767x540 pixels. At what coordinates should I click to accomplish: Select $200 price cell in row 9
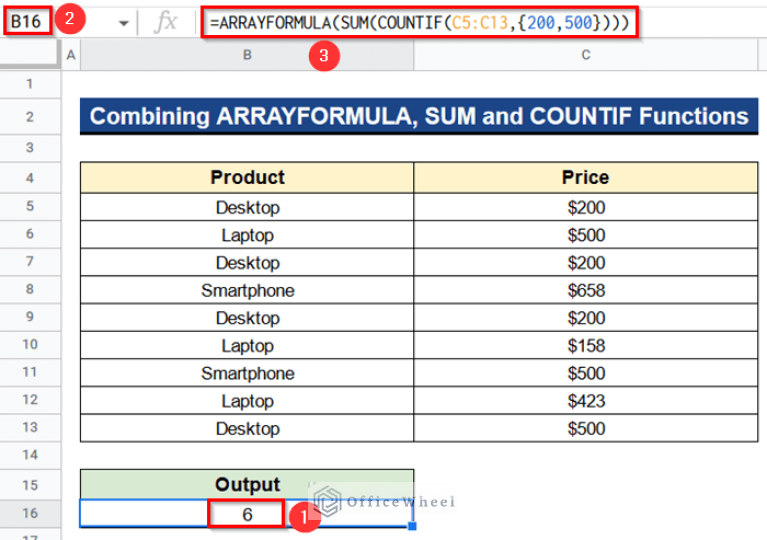pos(586,317)
